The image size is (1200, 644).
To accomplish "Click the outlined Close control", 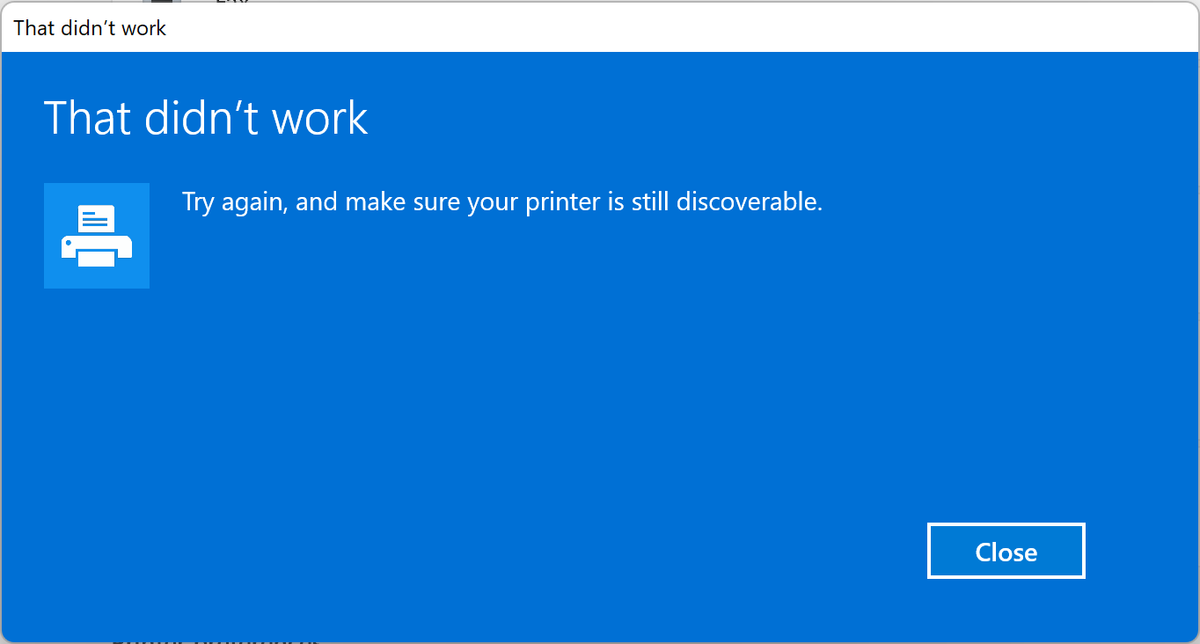I will click(x=1006, y=550).
